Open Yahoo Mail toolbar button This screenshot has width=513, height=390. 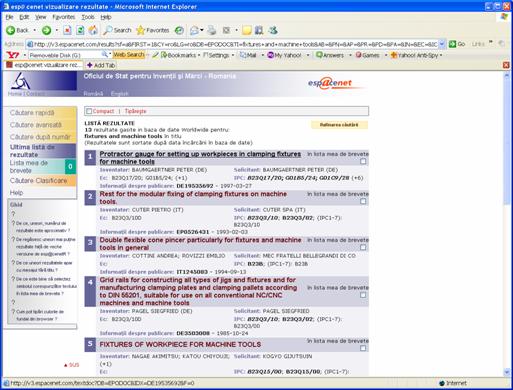248,55
